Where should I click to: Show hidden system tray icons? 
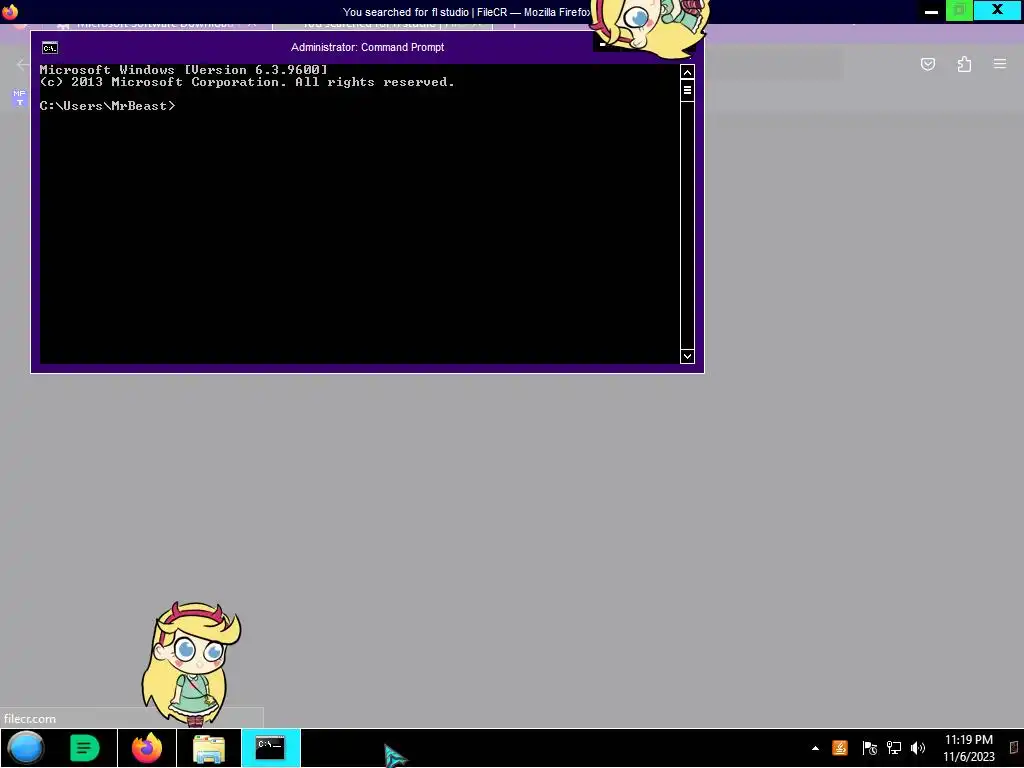click(815, 748)
